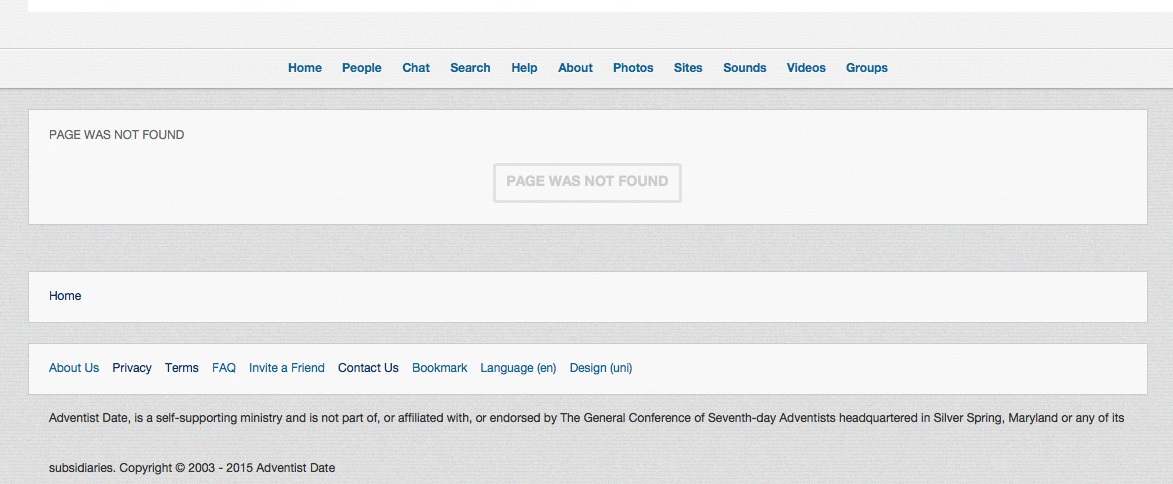Open the About Us footer link
The height and width of the screenshot is (484, 1173).
(74, 368)
